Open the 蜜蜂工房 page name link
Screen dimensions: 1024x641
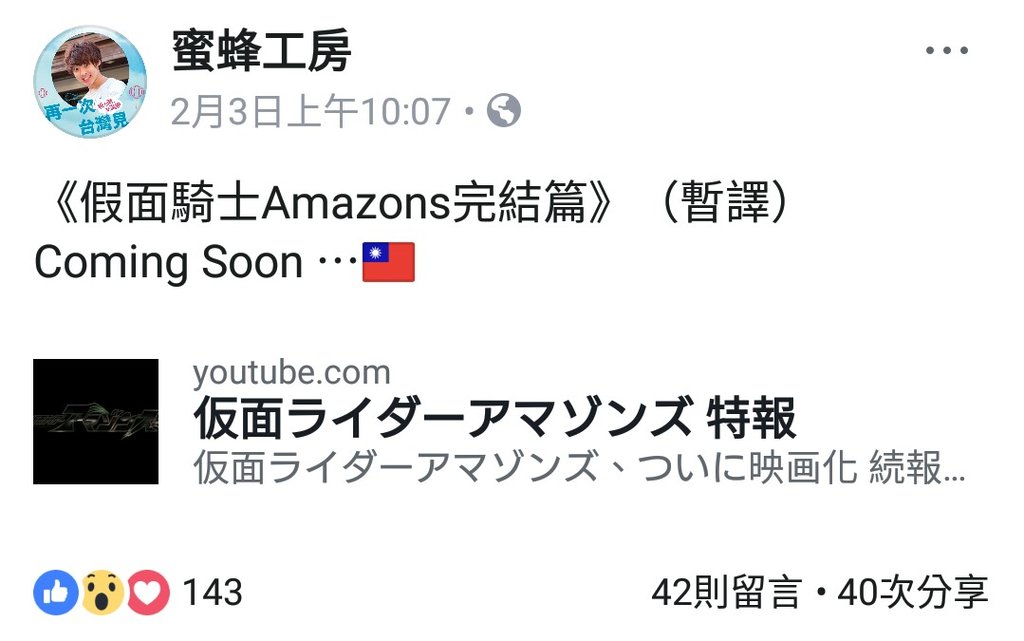262,51
